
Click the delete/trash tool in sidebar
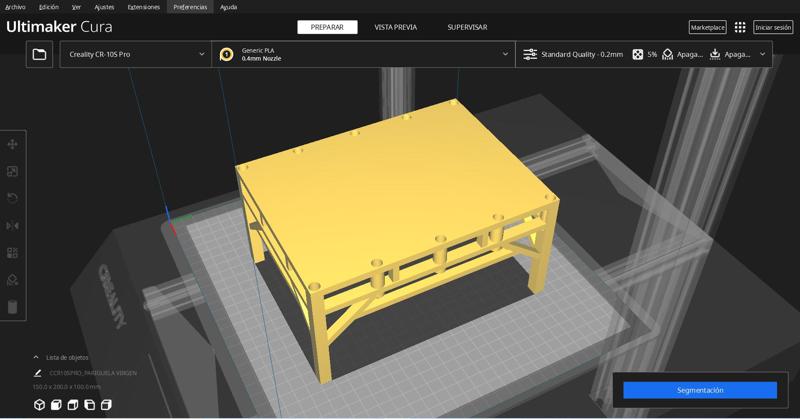pos(13,307)
